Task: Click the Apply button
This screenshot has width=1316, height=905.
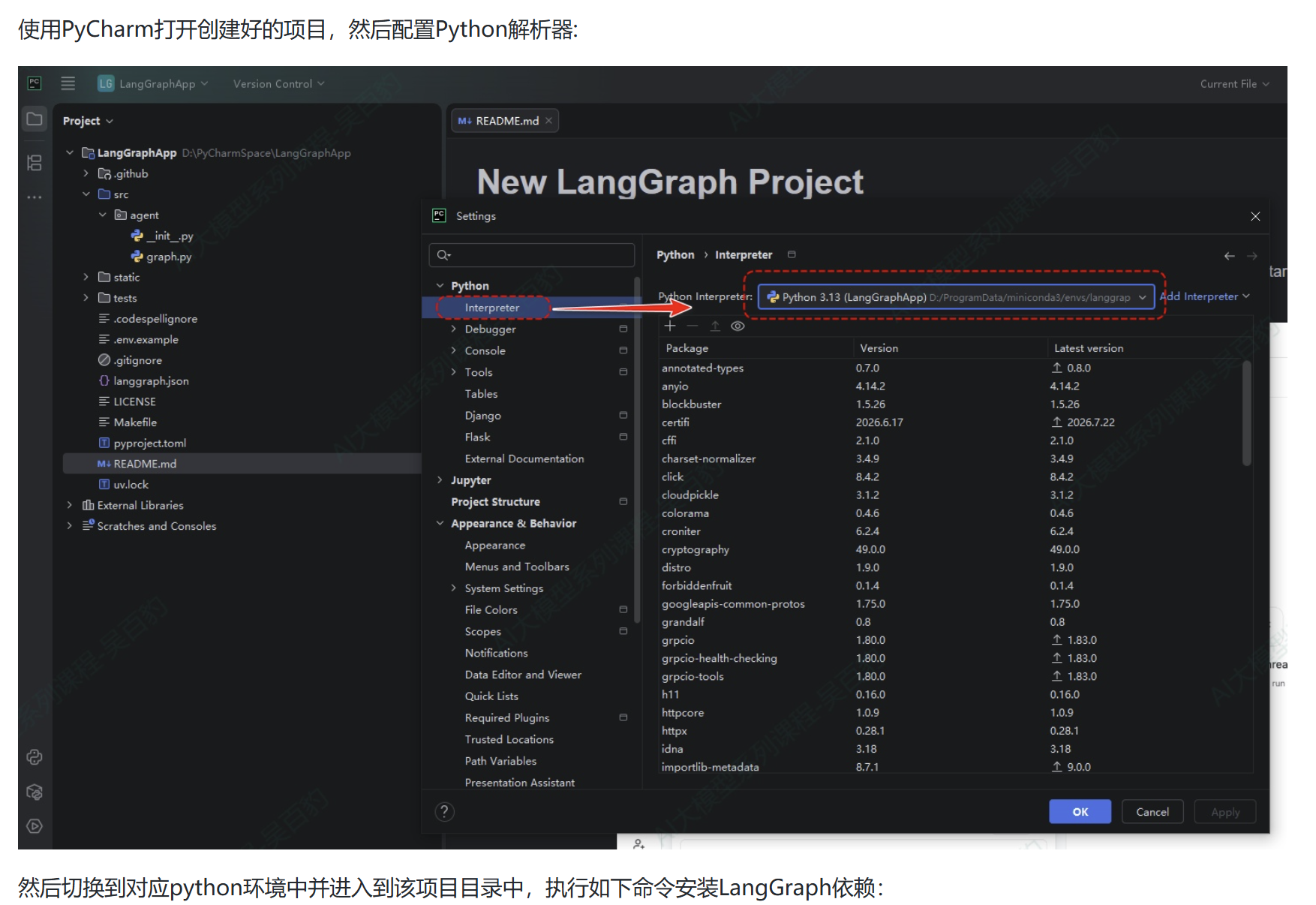Action: [x=1225, y=812]
